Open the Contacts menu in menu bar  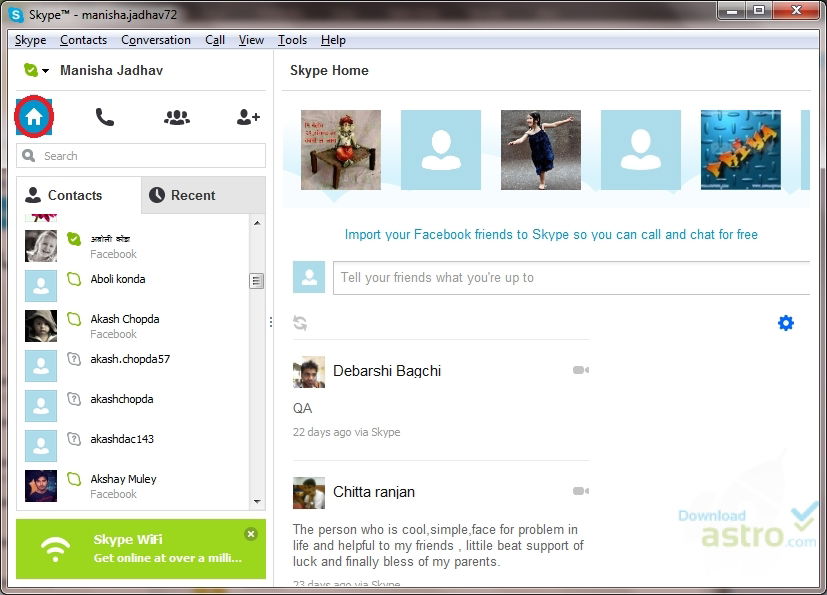[83, 40]
